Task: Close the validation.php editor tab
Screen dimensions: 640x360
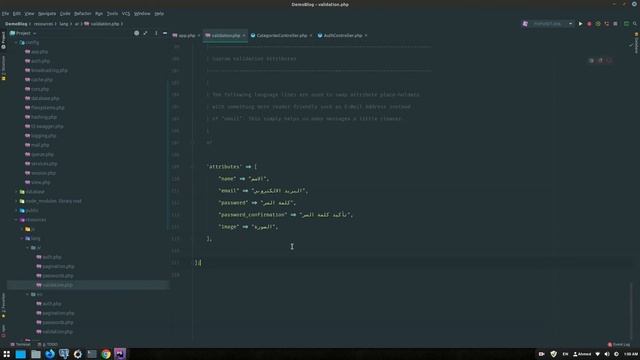Action: pyautogui.click(x=244, y=36)
